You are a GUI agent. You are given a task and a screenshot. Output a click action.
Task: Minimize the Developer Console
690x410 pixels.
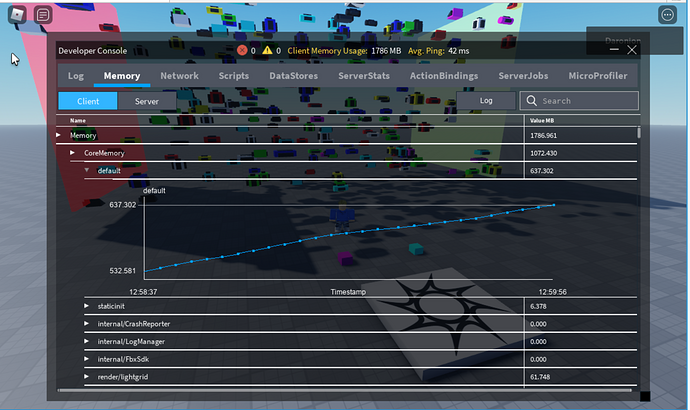click(614, 50)
